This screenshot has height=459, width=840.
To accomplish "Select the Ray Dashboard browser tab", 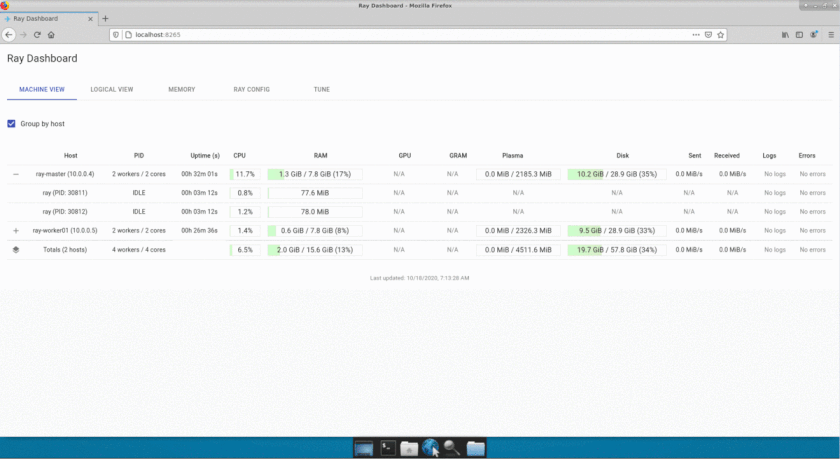I will coord(49,19).
